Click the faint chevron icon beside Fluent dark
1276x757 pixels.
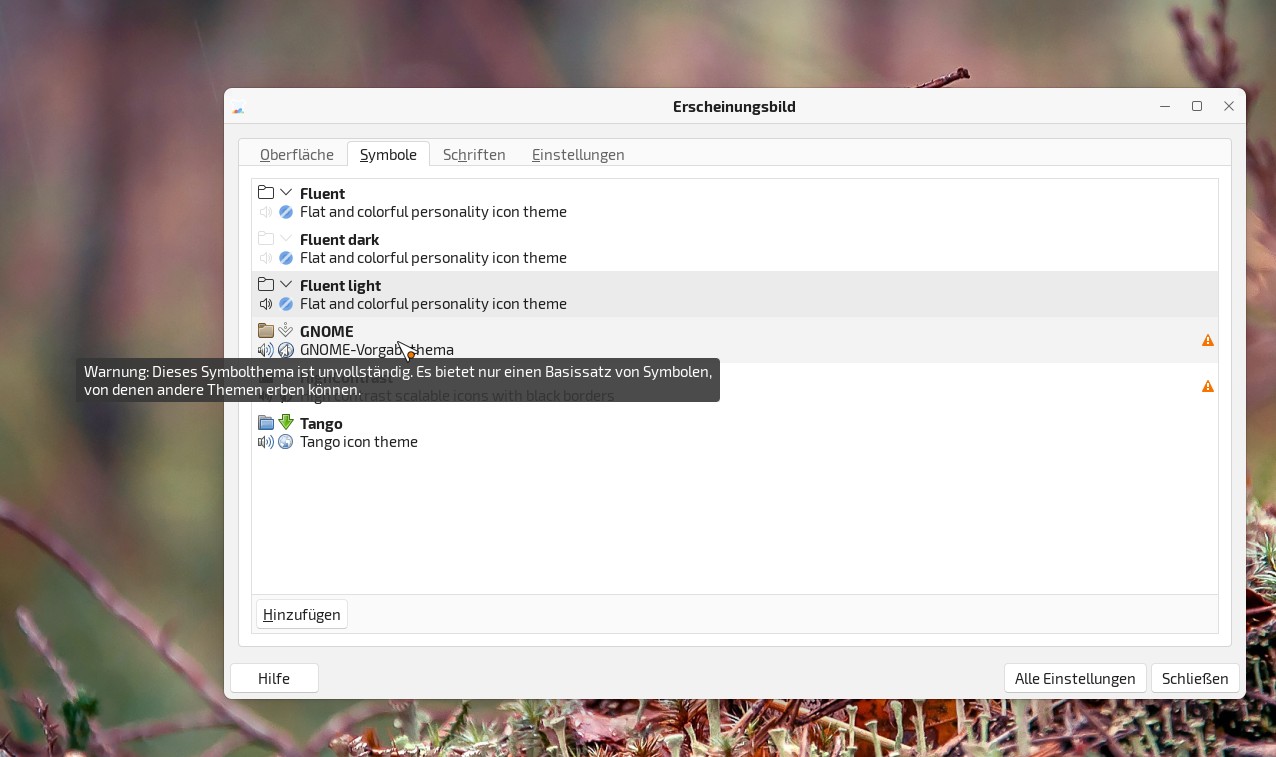point(286,238)
